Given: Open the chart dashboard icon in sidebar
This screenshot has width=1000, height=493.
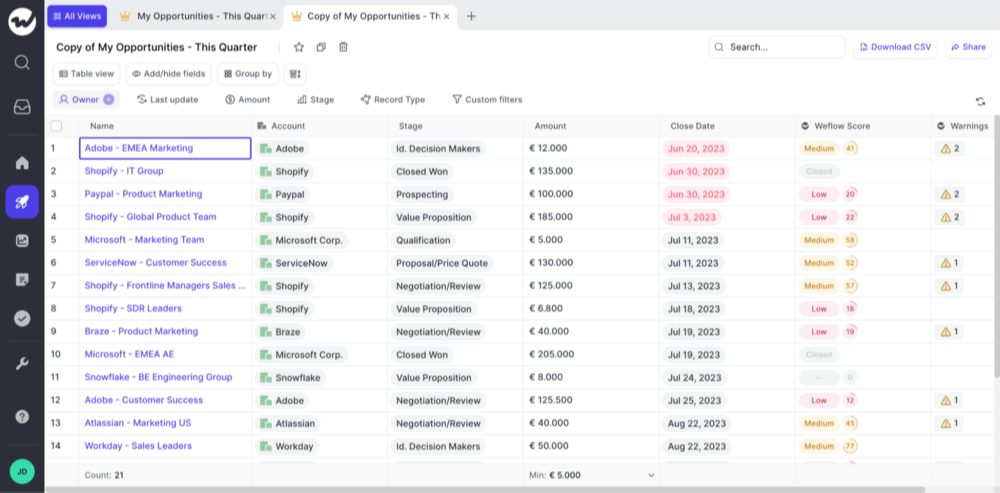Looking at the screenshot, I should (22, 240).
